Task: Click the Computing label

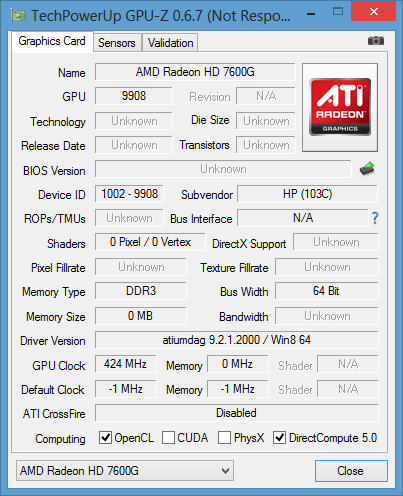Action: [x=60, y=439]
